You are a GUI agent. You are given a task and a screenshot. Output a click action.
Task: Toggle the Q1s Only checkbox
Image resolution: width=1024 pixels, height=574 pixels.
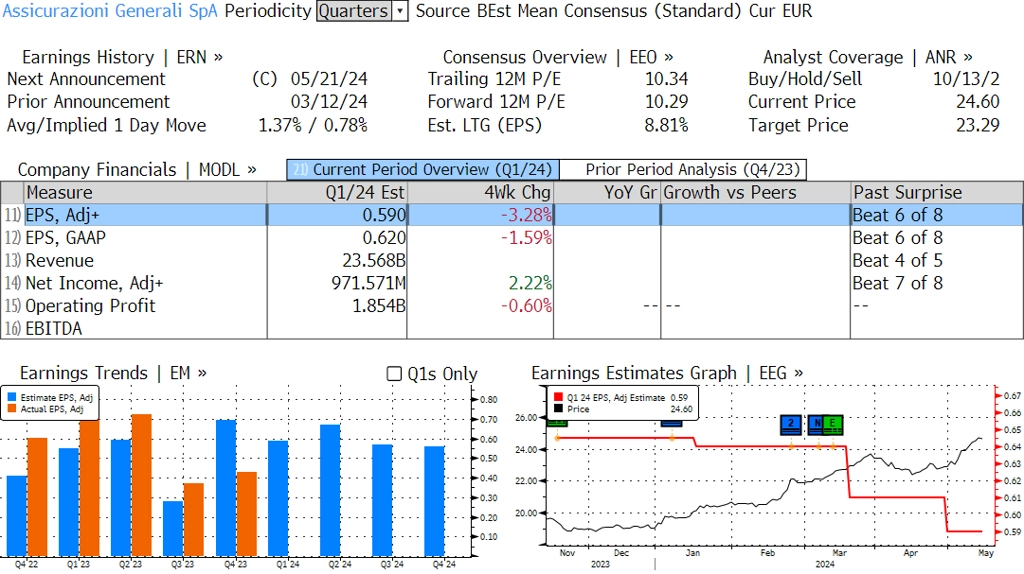(x=394, y=374)
